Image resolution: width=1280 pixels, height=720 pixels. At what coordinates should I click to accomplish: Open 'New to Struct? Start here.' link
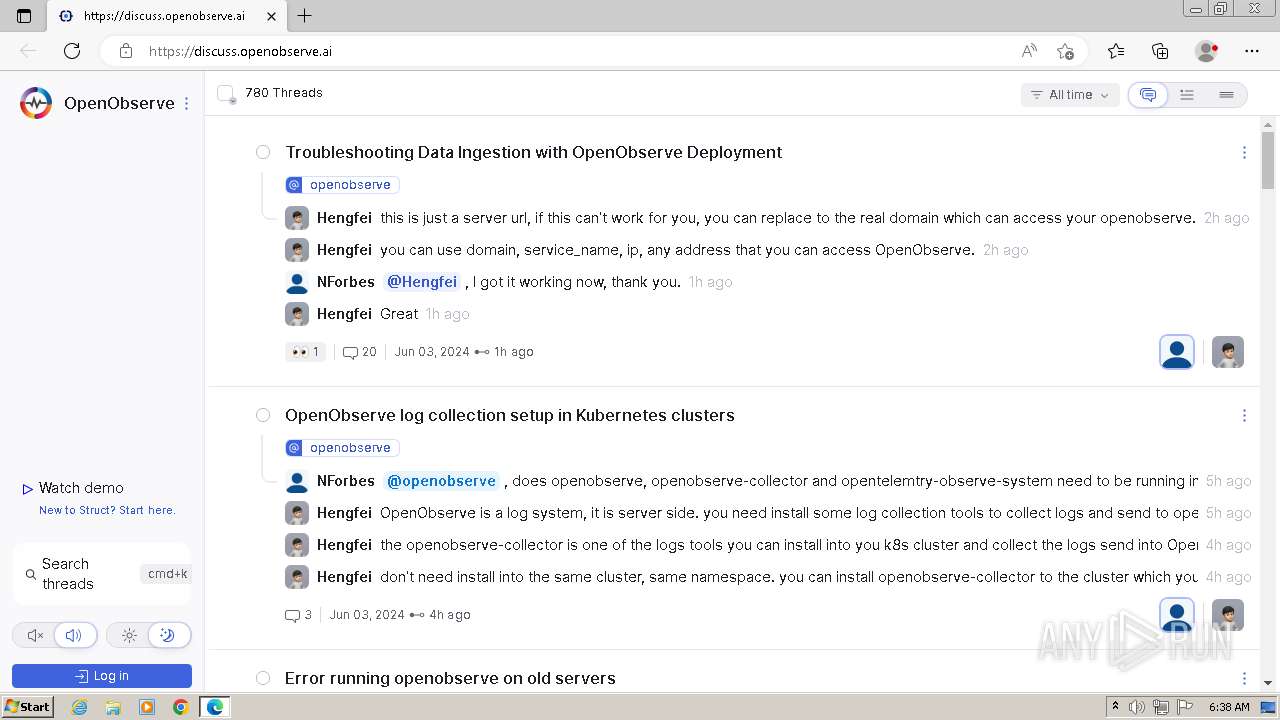pyautogui.click(x=107, y=510)
